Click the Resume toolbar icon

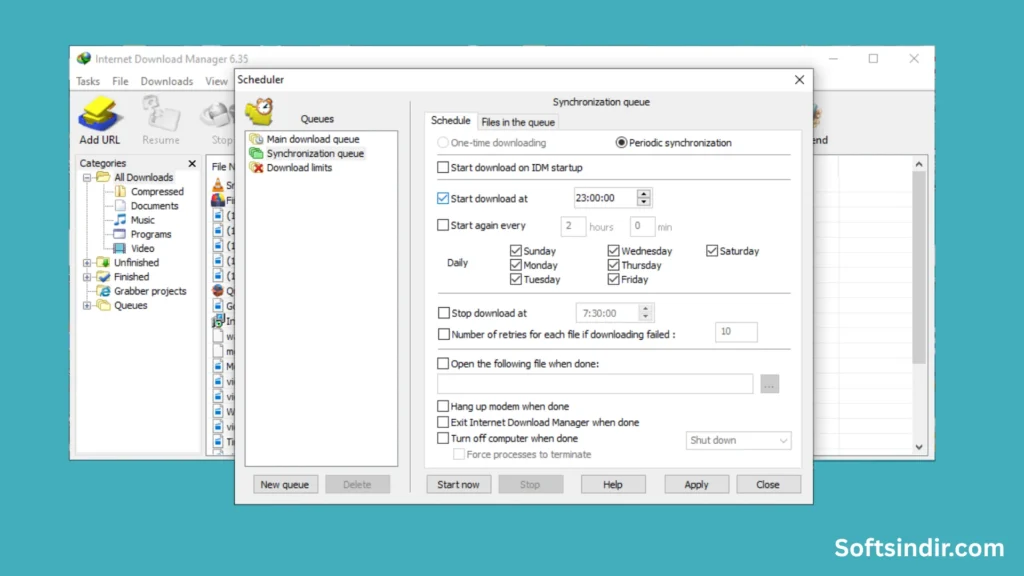tap(160, 119)
